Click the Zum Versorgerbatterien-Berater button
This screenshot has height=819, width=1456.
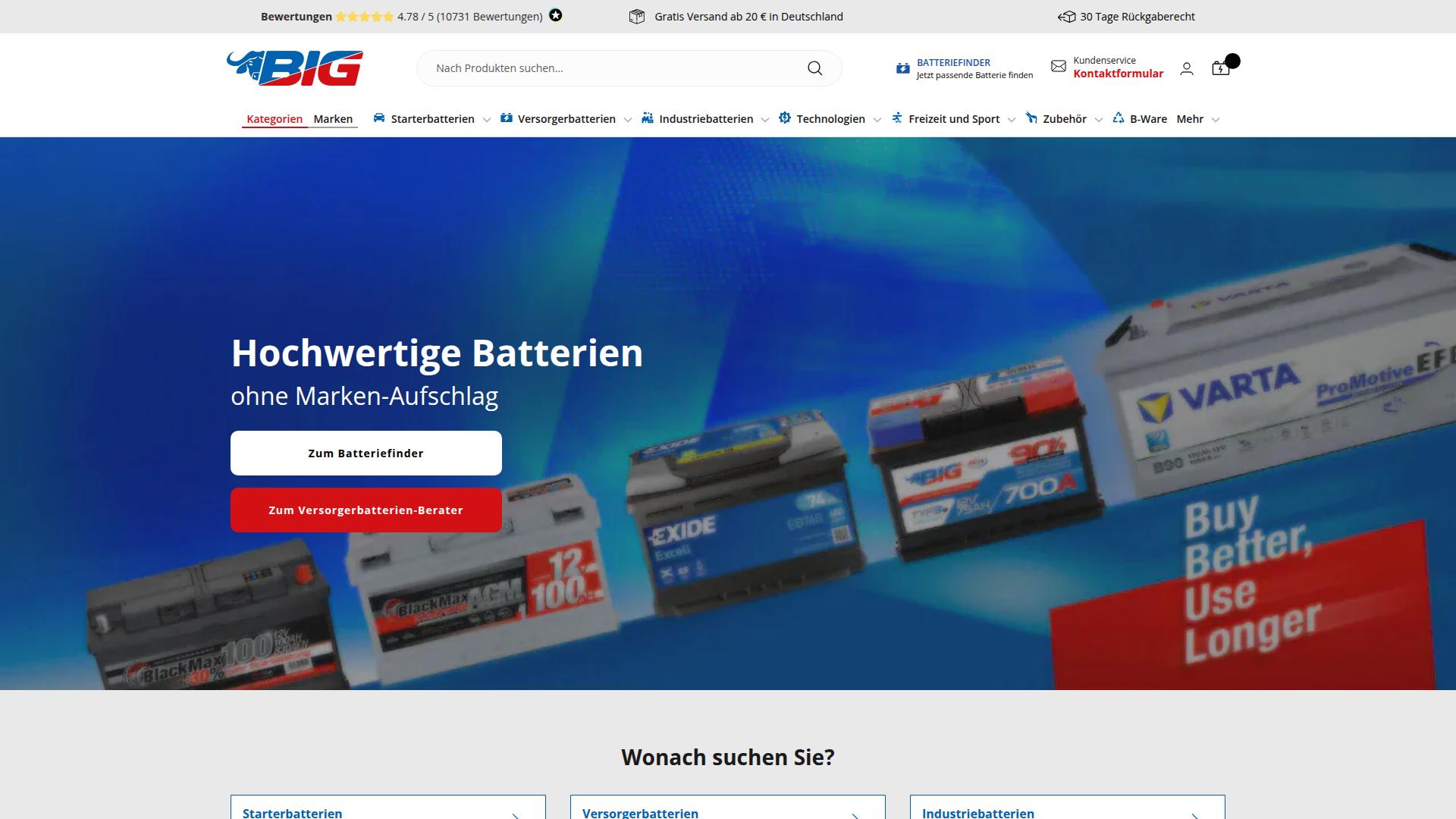[x=366, y=510]
